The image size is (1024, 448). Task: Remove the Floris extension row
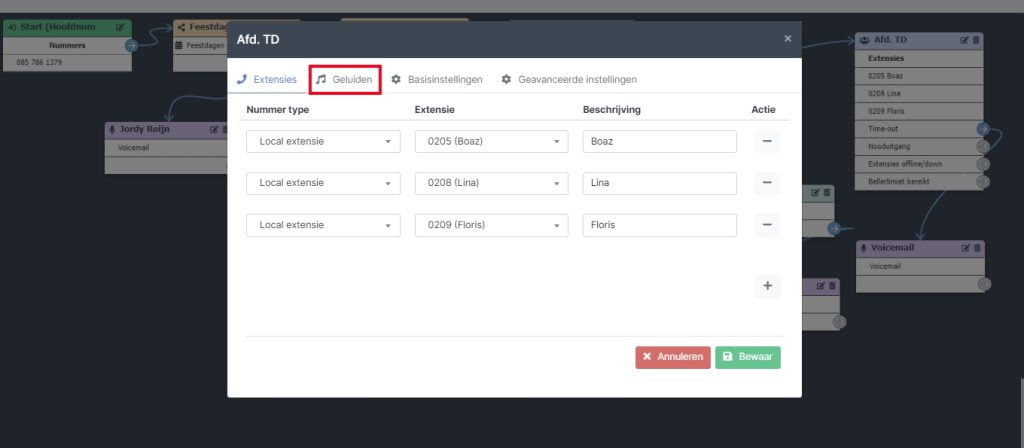(x=767, y=225)
